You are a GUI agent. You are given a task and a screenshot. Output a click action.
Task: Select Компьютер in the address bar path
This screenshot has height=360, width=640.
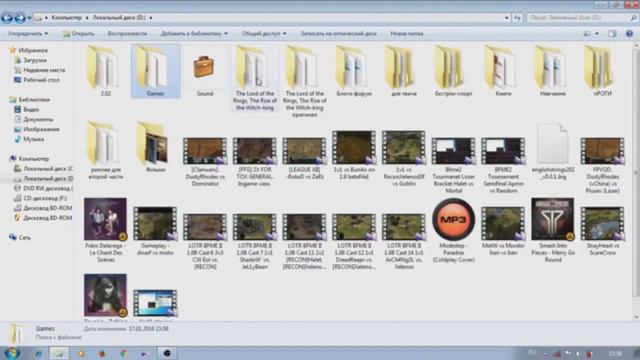(x=67, y=18)
